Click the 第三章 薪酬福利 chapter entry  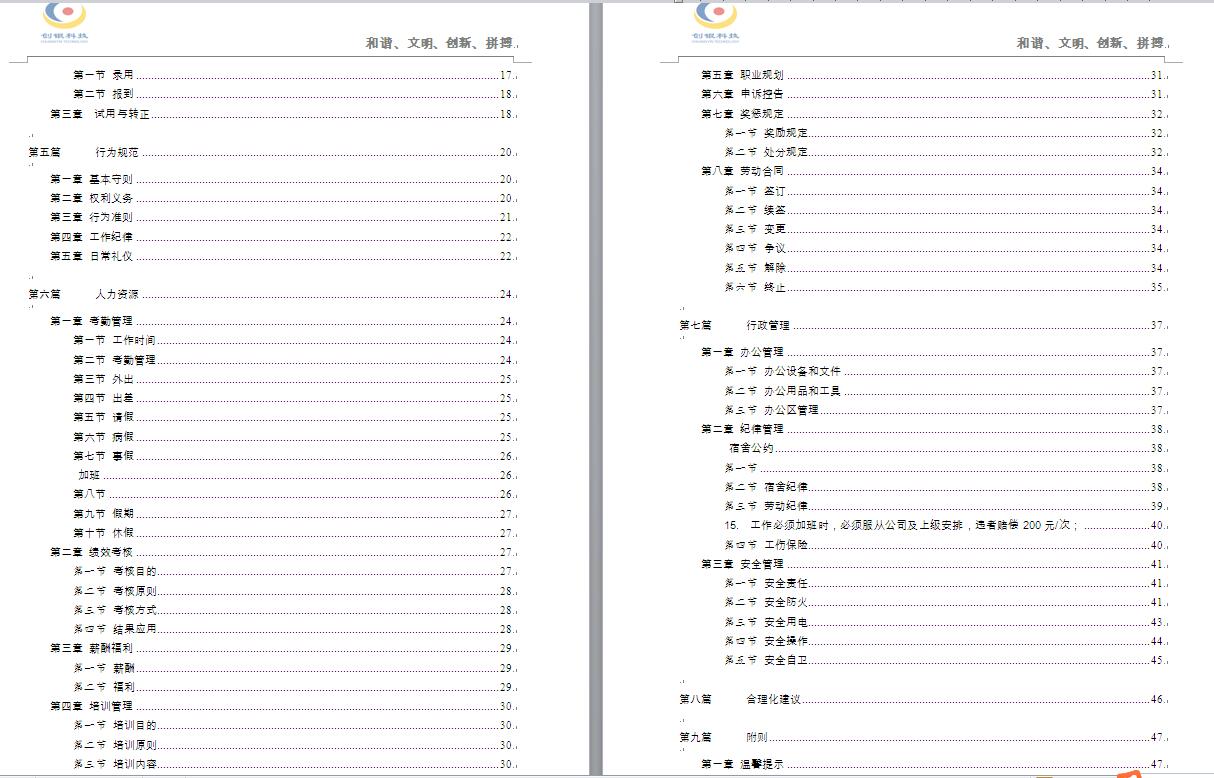(91, 648)
